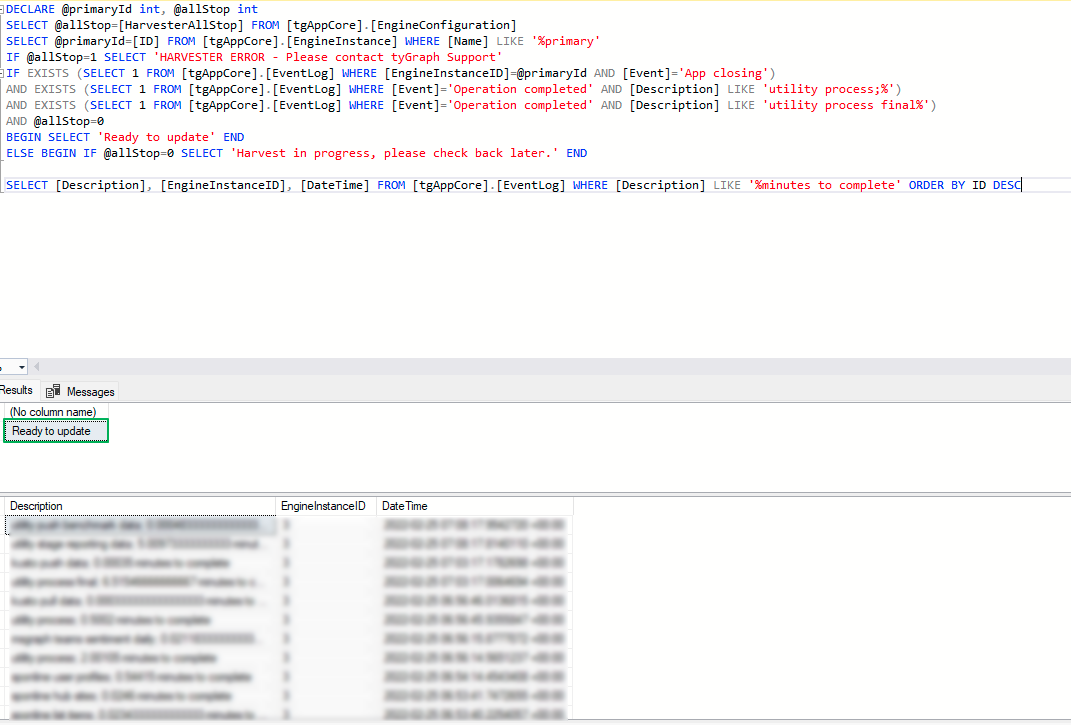The height and width of the screenshot is (725, 1071).
Task: Click the '(No column name)' column header
Action: 52,412
